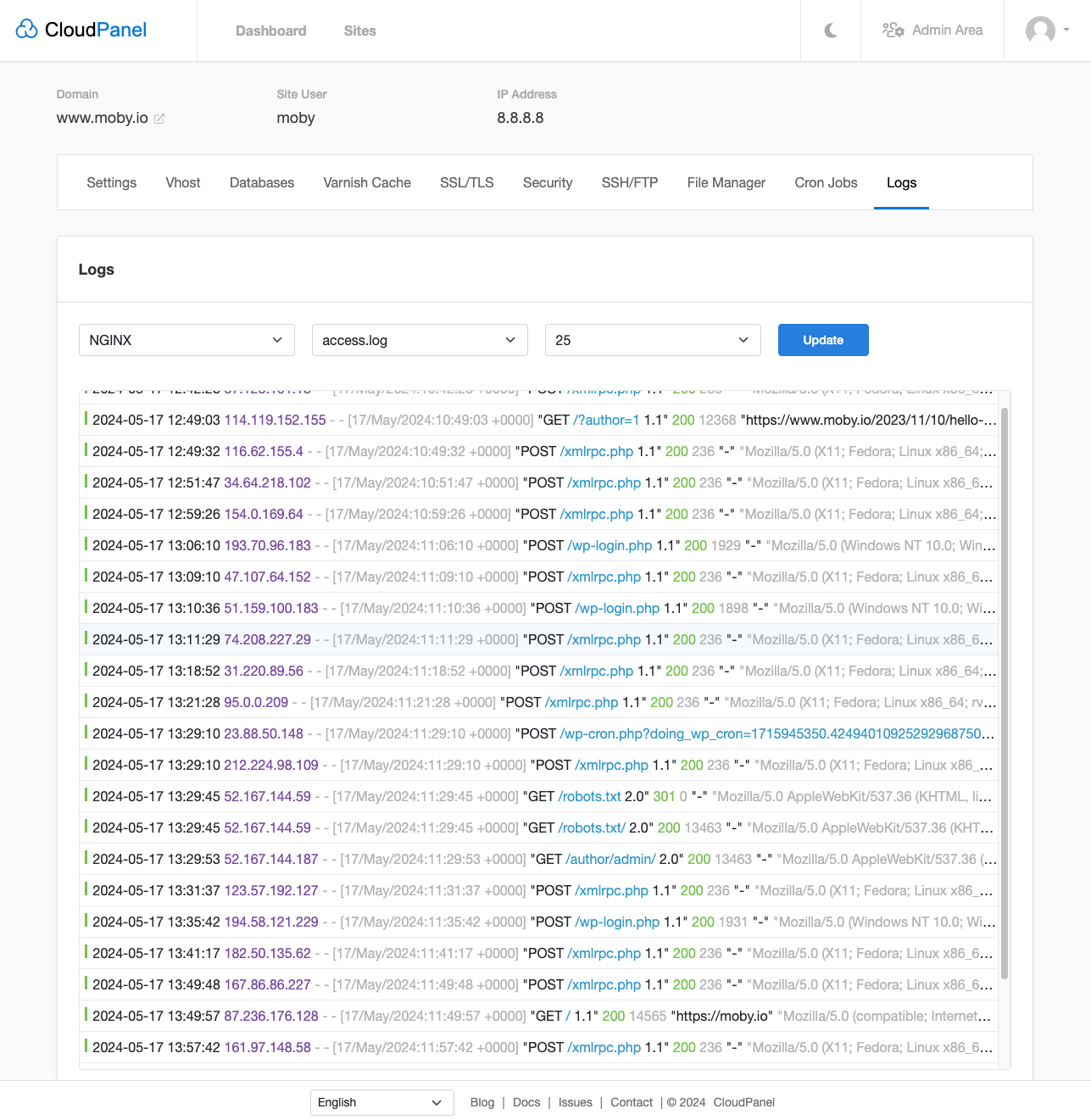Toggle dark mode with the moon icon

[830, 30]
